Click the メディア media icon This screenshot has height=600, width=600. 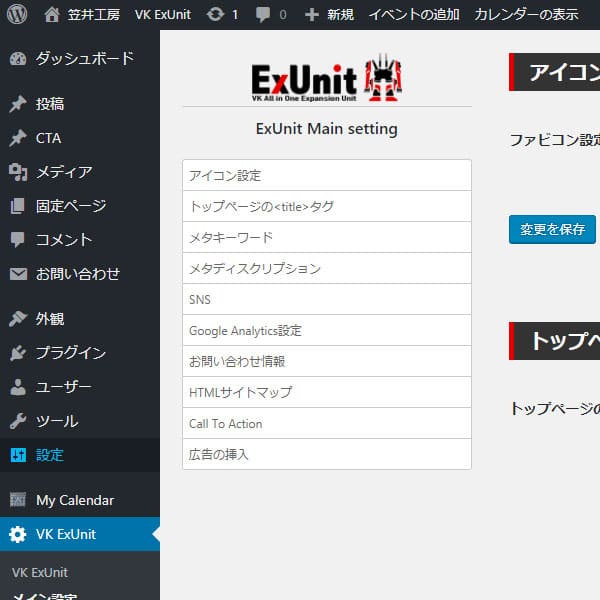pos(18,172)
